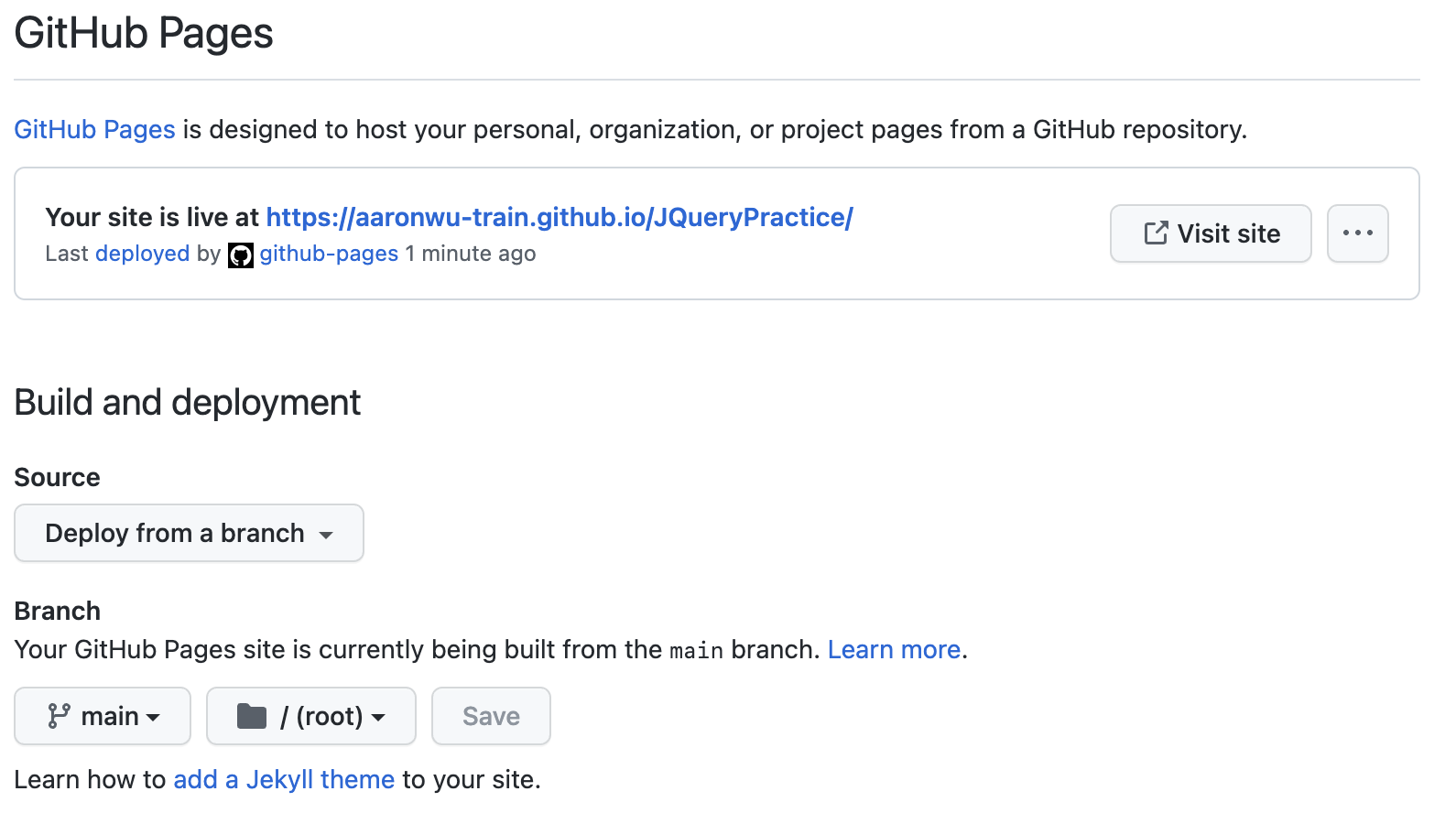This screenshot has width=1456, height=813.
Task: Click the Save button
Action: coord(491,716)
